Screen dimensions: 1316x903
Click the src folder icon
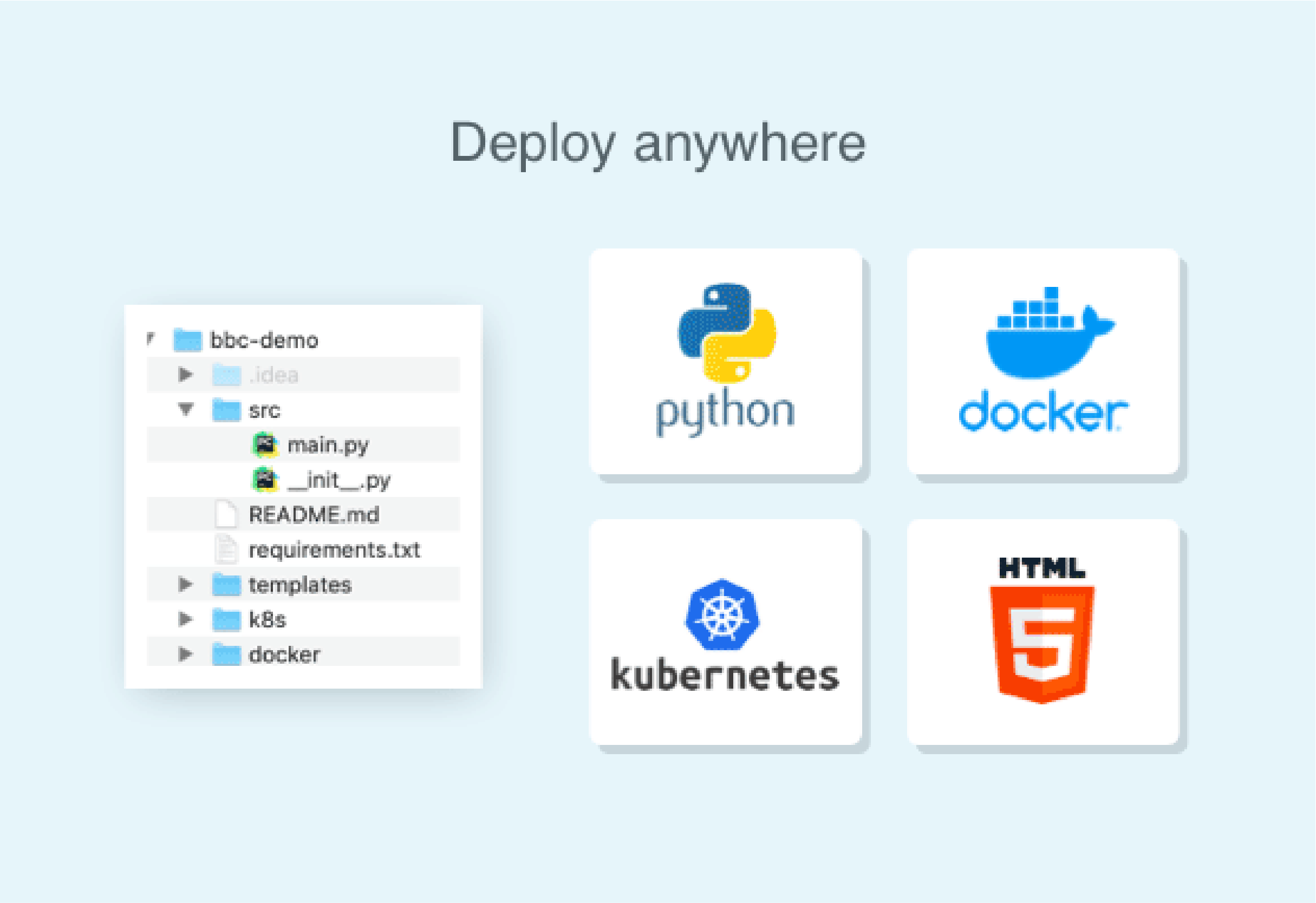point(226,409)
